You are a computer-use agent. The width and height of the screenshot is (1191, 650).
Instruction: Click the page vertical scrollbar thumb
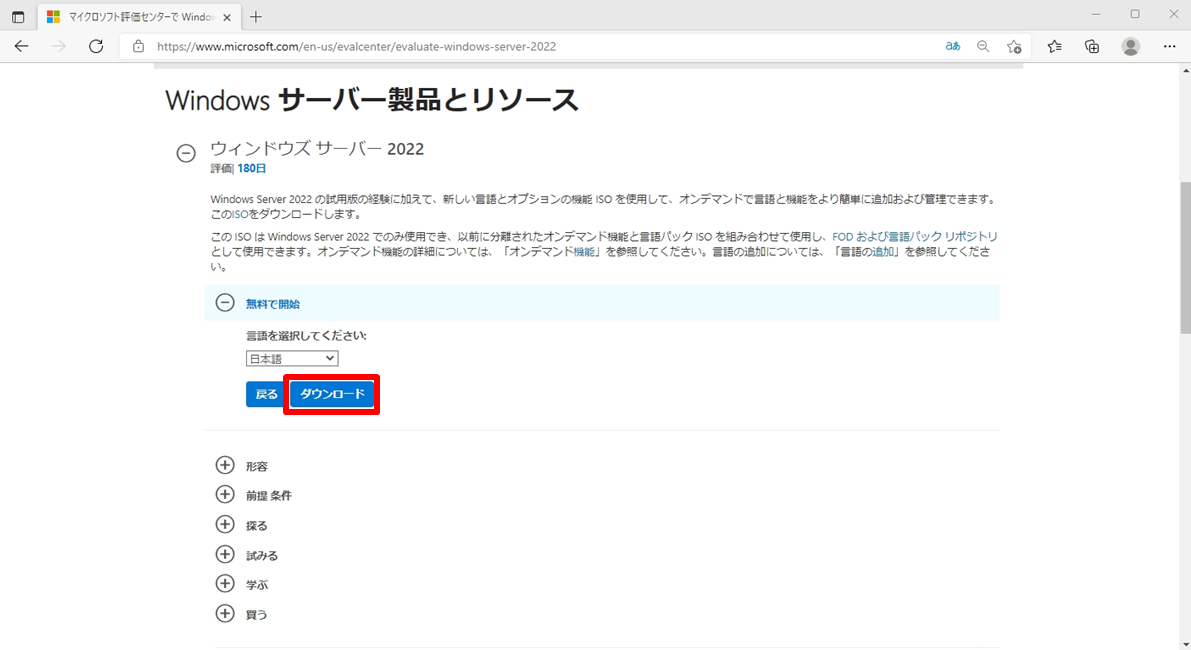click(x=1185, y=257)
